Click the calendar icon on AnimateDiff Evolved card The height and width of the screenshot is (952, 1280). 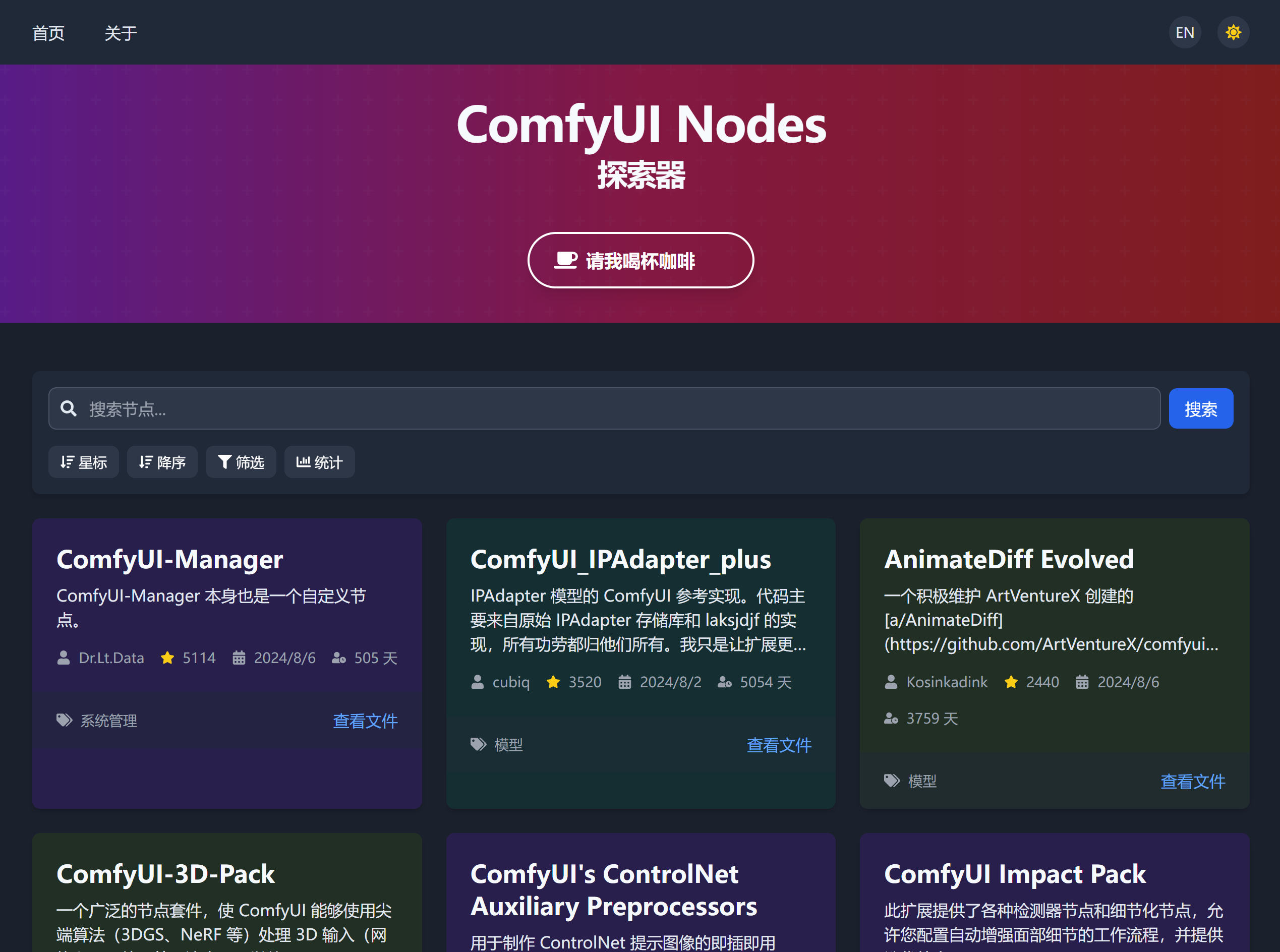click(1082, 682)
